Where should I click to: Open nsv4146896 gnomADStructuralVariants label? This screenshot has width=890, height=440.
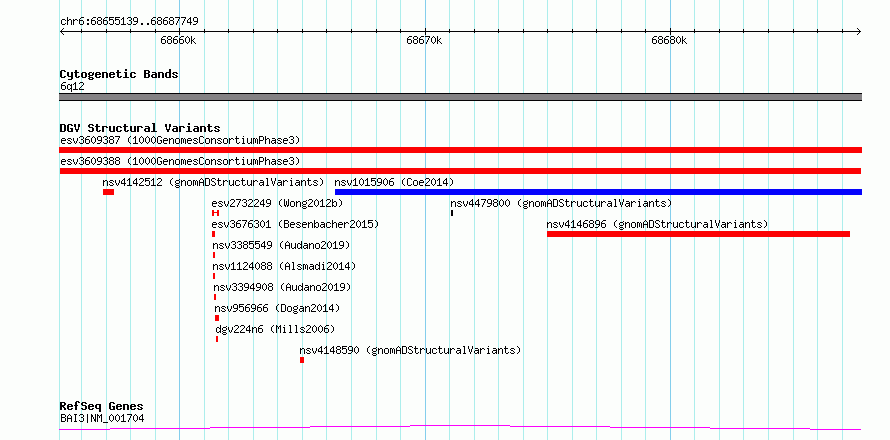tap(657, 224)
